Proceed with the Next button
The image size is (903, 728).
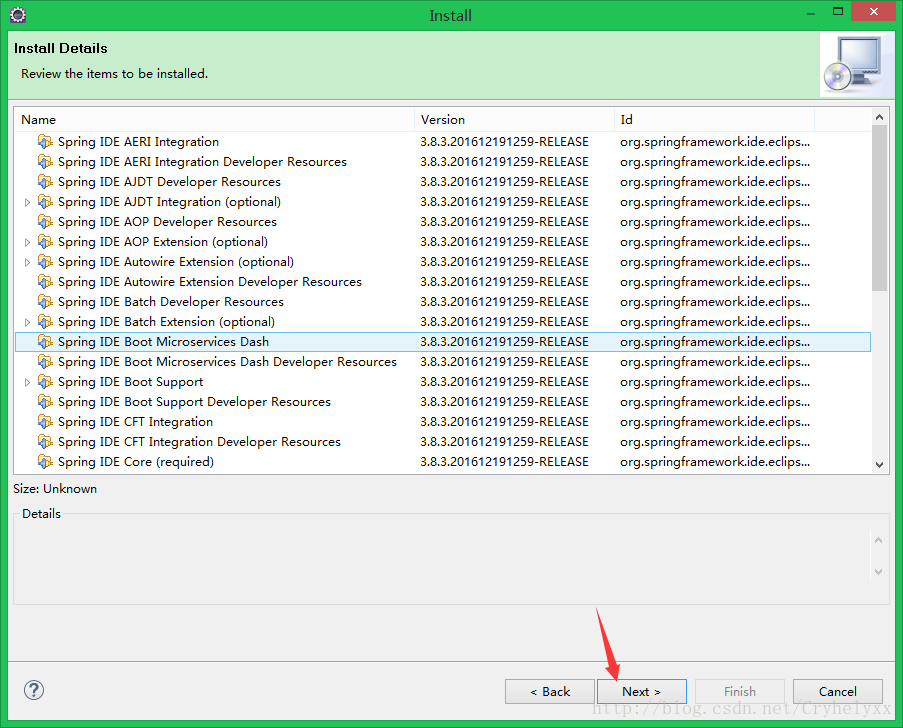(x=642, y=691)
